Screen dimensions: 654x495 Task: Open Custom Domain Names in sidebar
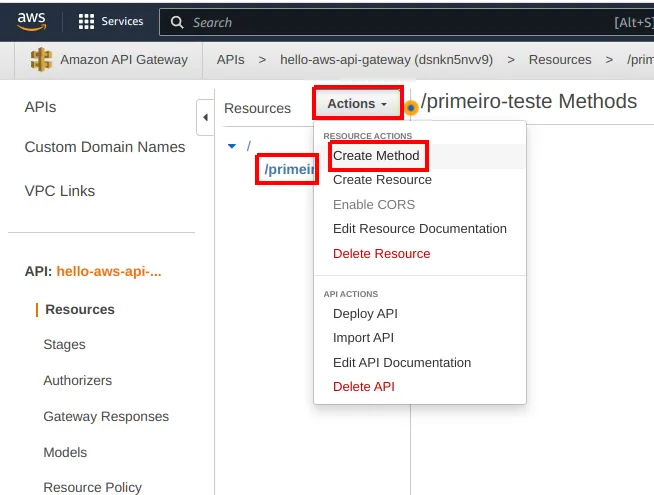(x=105, y=147)
